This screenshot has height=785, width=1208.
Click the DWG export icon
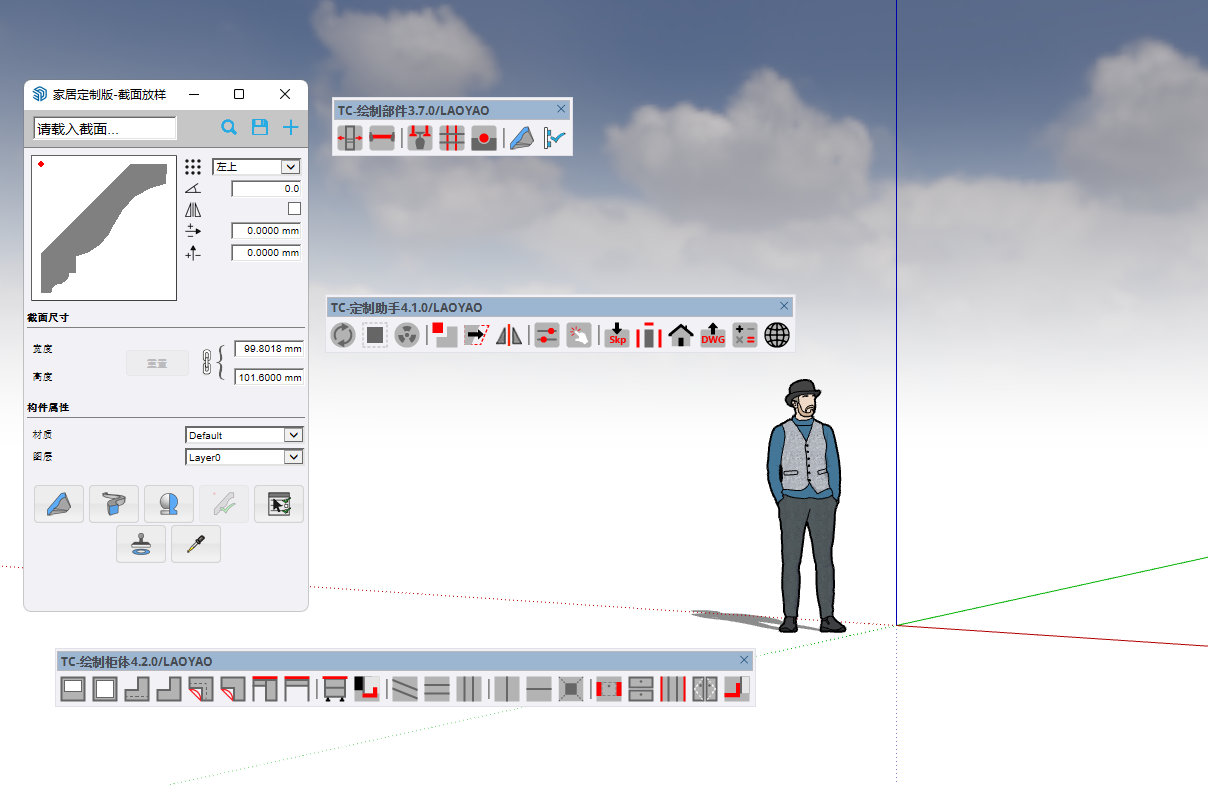712,335
